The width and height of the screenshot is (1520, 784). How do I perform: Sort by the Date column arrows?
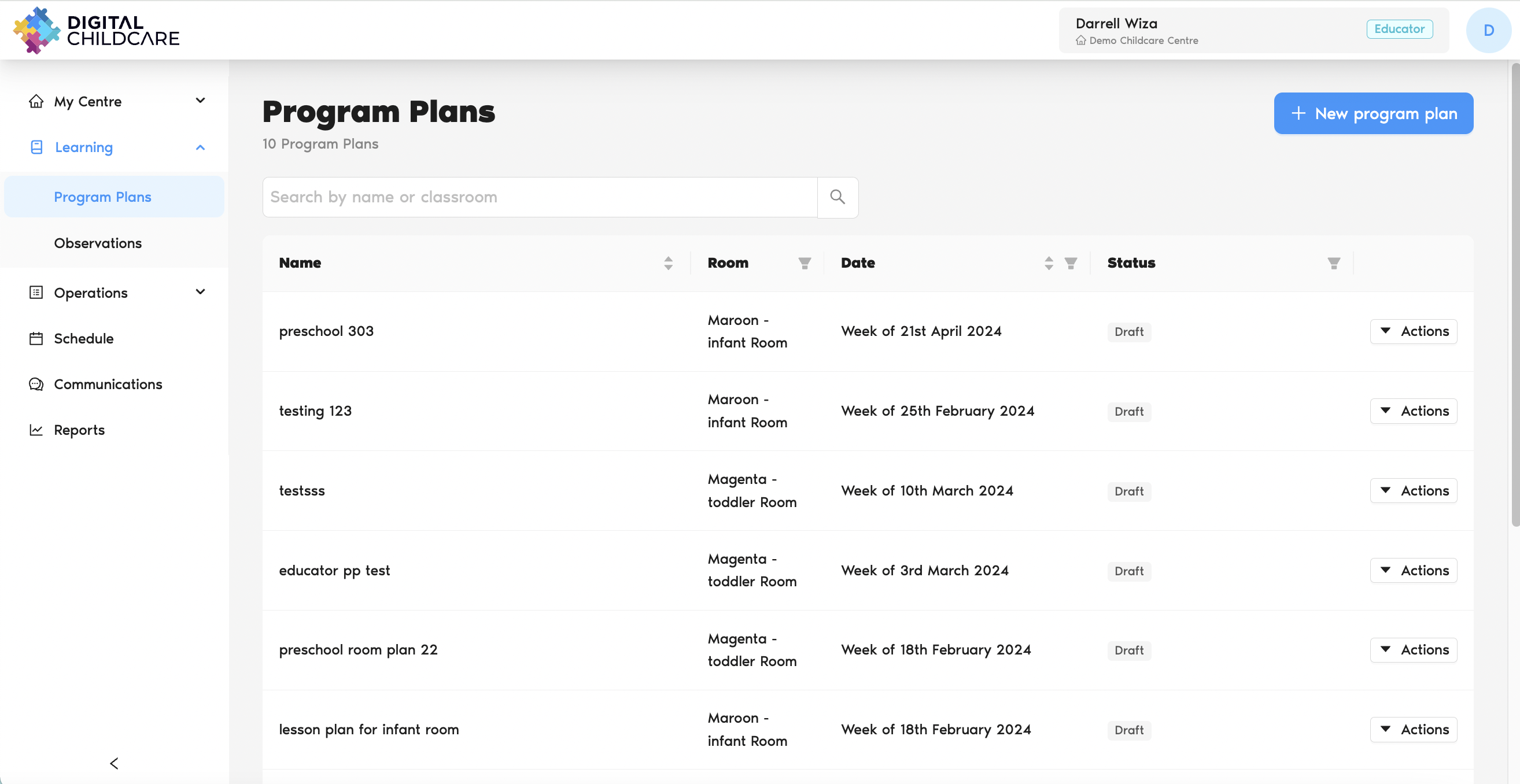coord(1049,263)
